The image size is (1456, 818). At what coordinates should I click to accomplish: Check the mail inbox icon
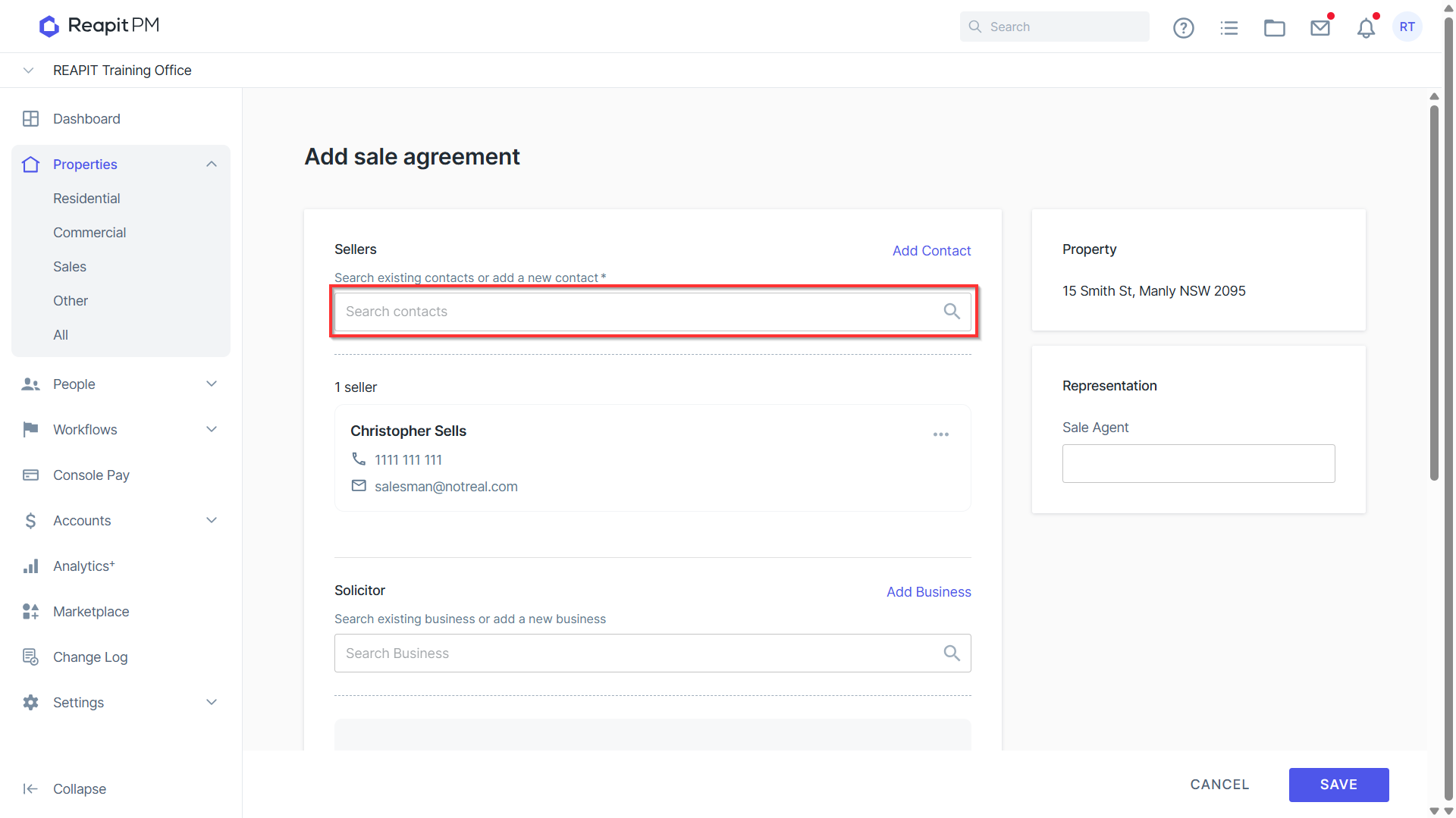[x=1319, y=28]
